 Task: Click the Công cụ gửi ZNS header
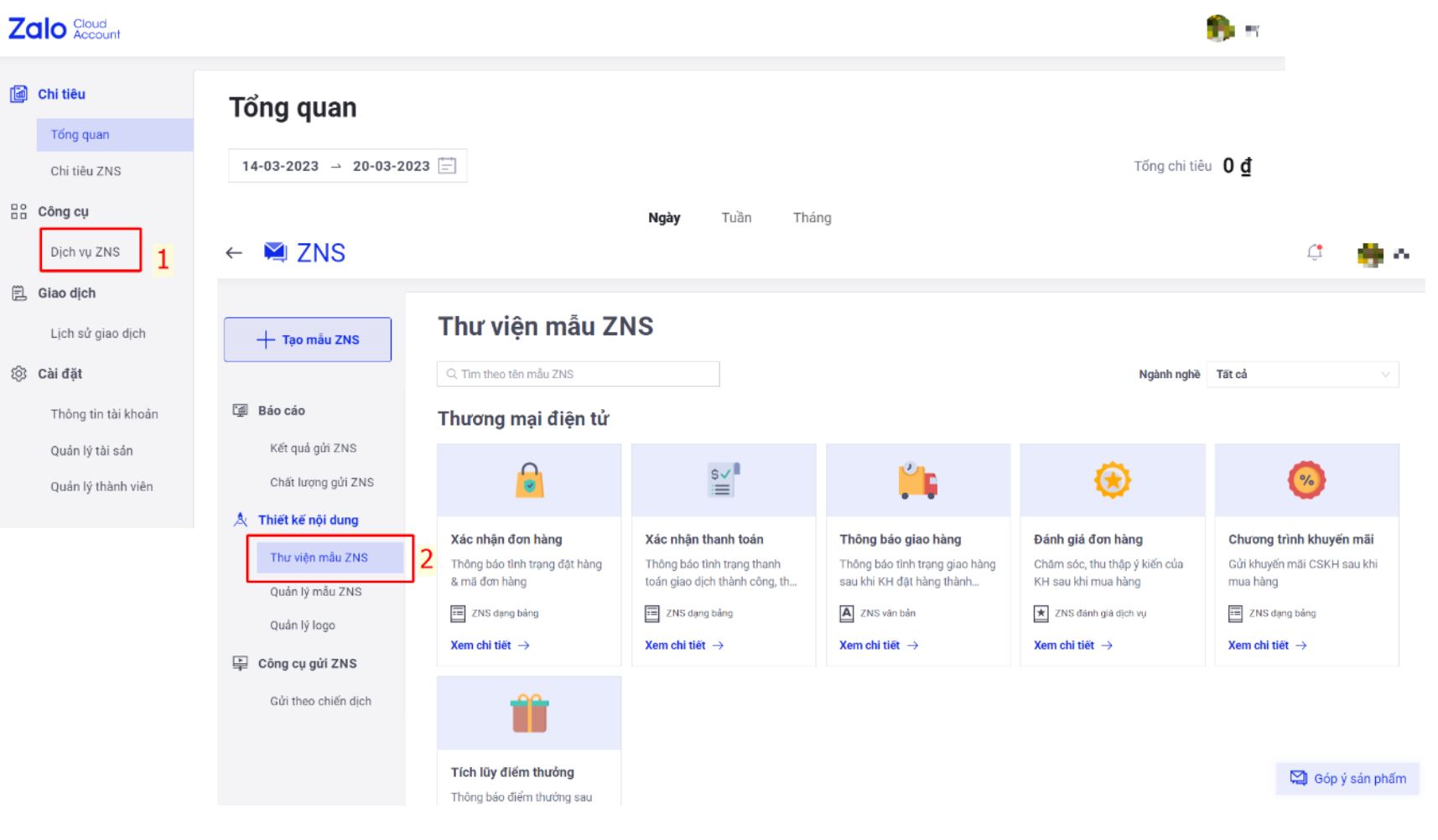click(307, 663)
